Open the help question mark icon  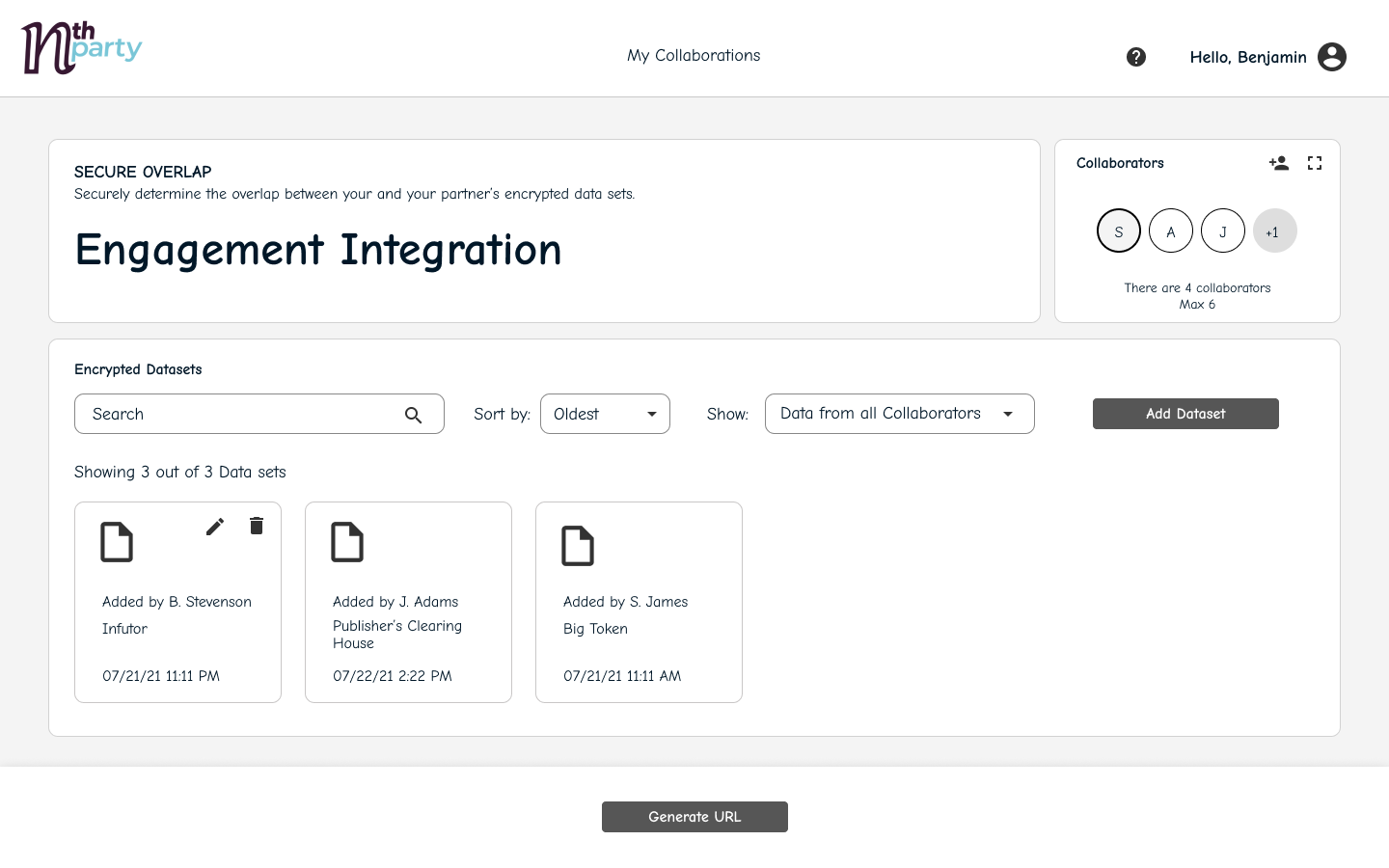(x=1136, y=57)
